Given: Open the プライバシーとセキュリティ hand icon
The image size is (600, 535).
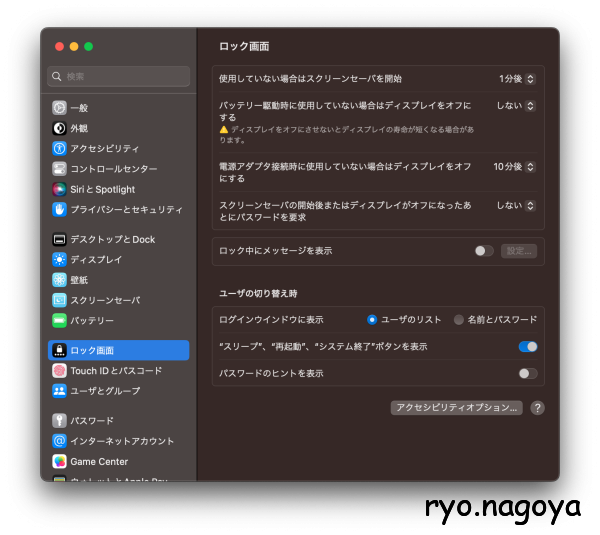Looking at the screenshot, I should point(60,209).
